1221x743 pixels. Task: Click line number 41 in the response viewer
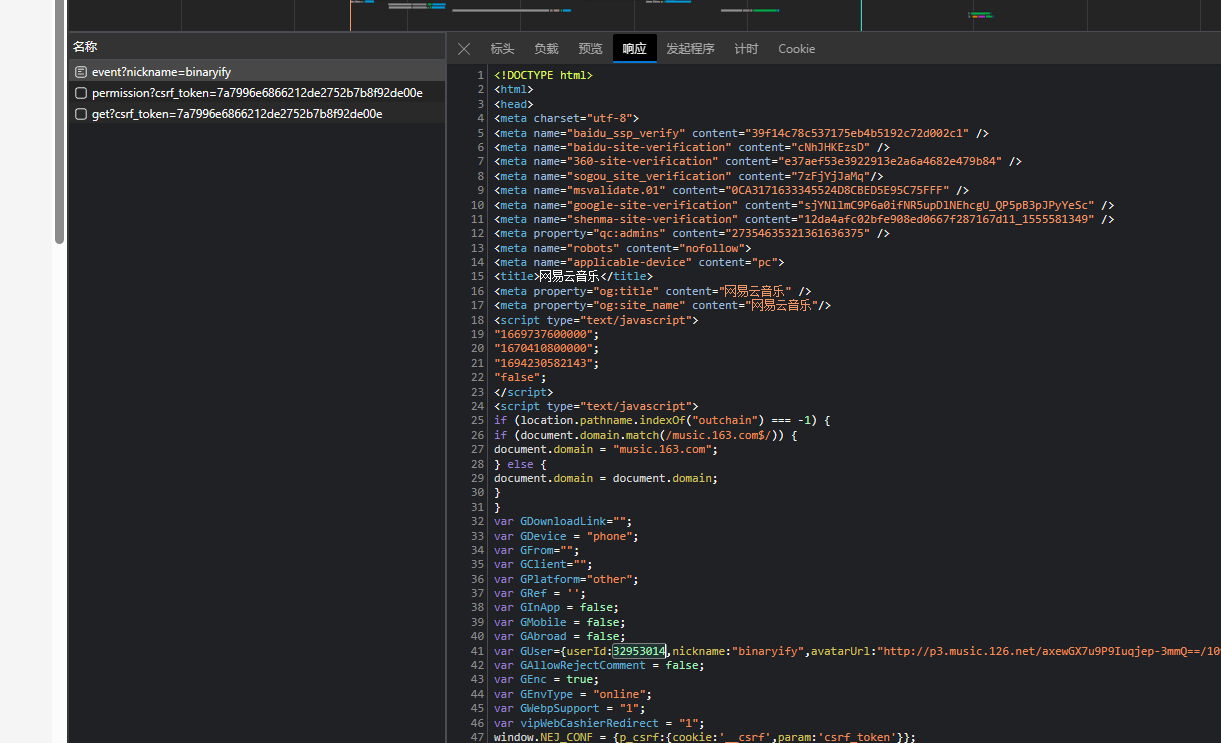[x=476, y=650]
